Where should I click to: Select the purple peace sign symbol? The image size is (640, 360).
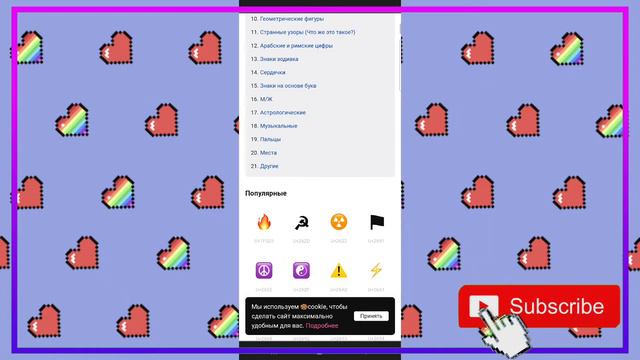[x=264, y=270]
